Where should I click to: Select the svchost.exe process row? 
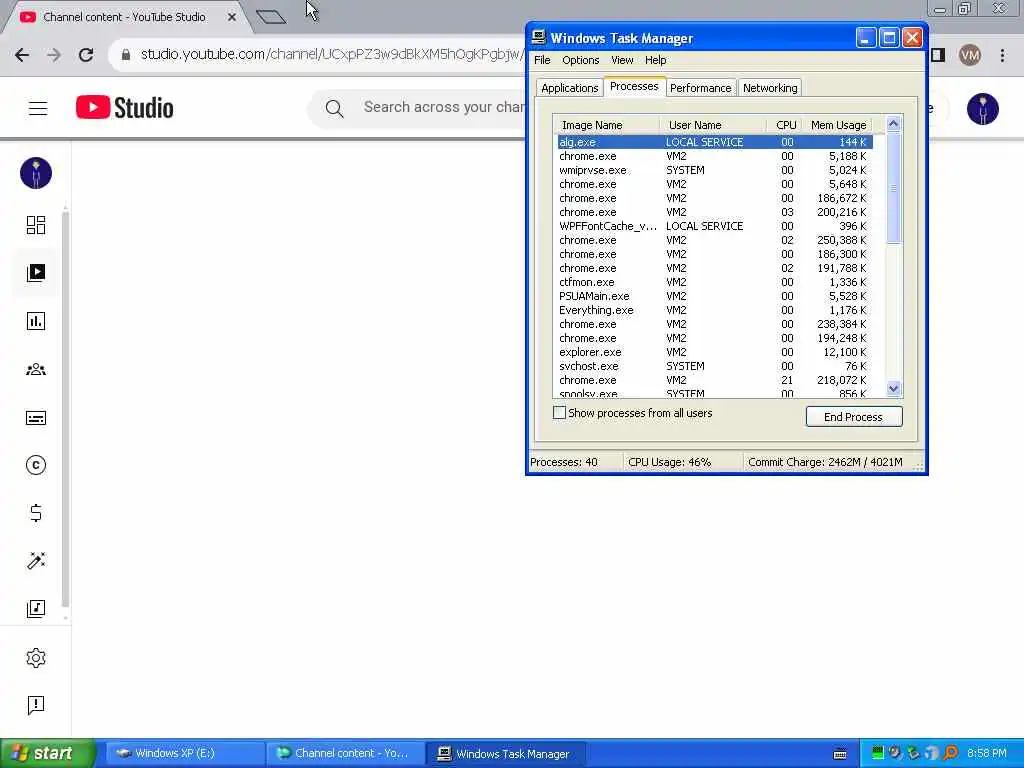(x=715, y=366)
